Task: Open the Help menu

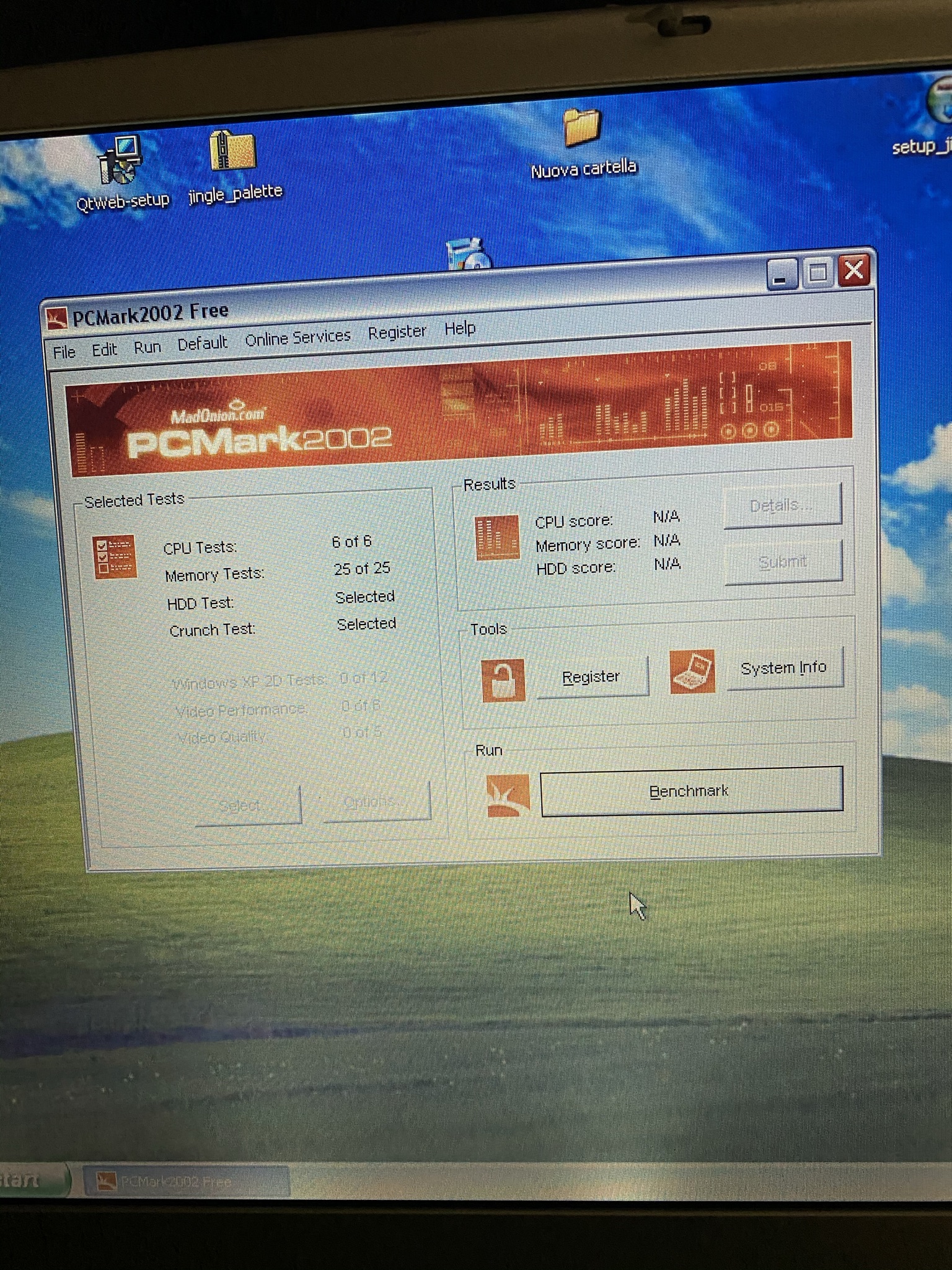Action: [460, 328]
